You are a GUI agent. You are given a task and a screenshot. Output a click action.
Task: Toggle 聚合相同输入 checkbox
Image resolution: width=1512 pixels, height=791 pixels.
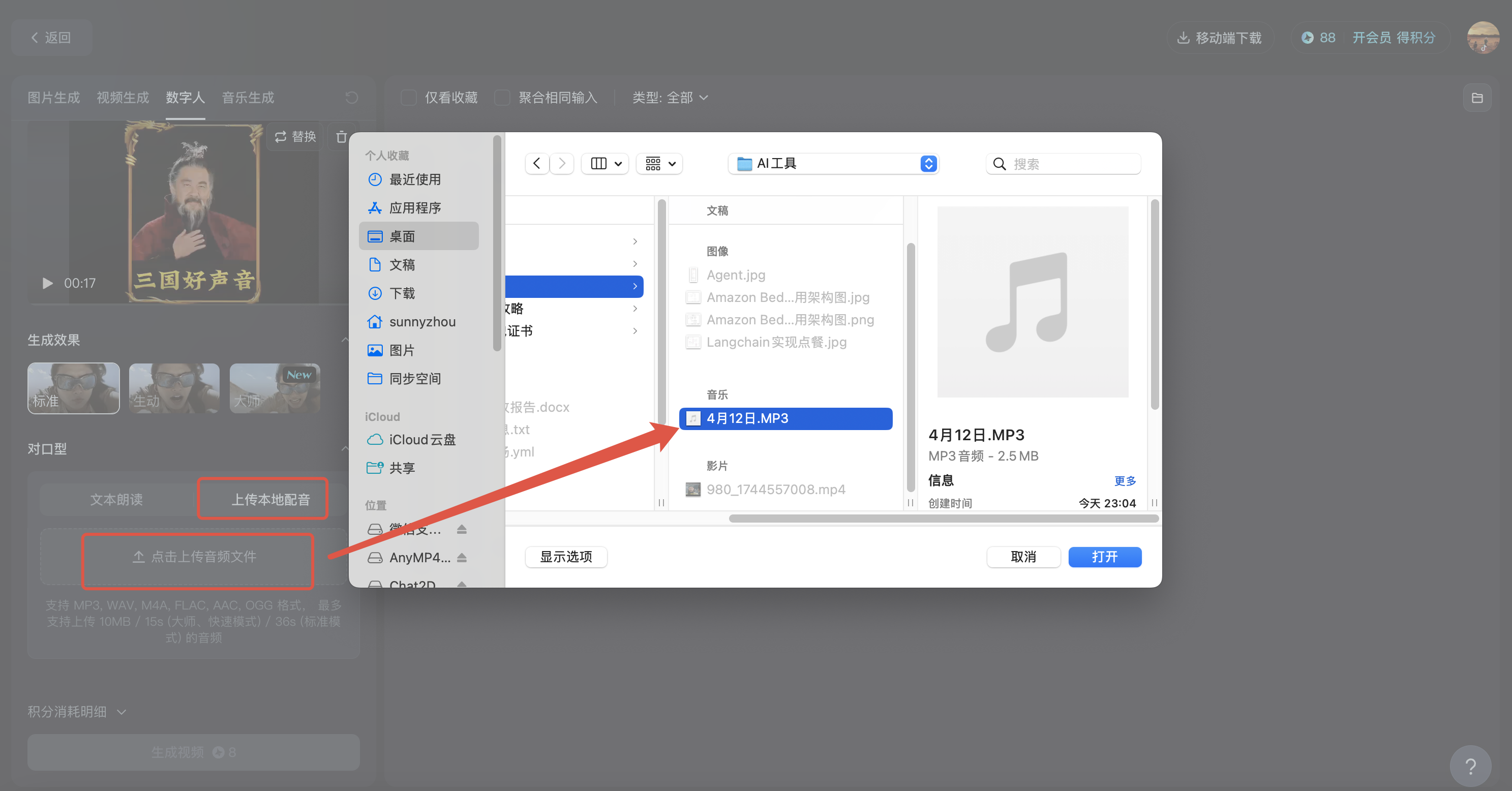502,98
